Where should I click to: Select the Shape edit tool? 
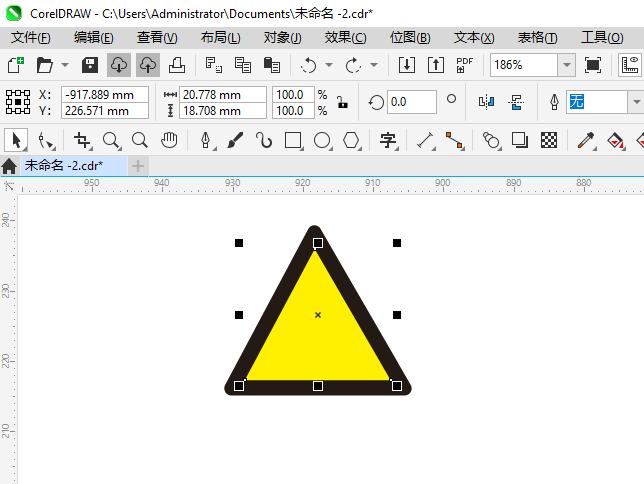pyautogui.click(x=46, y=141)
